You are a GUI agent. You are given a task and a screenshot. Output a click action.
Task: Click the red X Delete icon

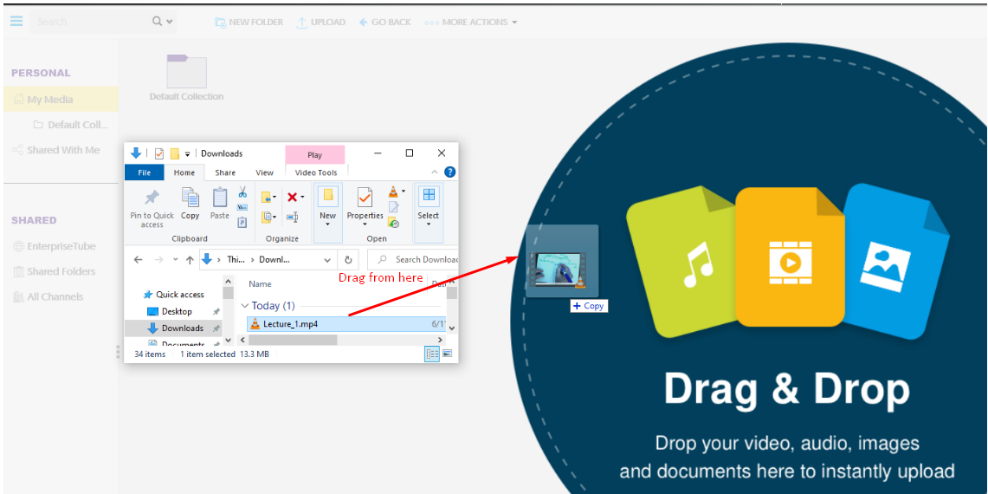tap(293, 197)
